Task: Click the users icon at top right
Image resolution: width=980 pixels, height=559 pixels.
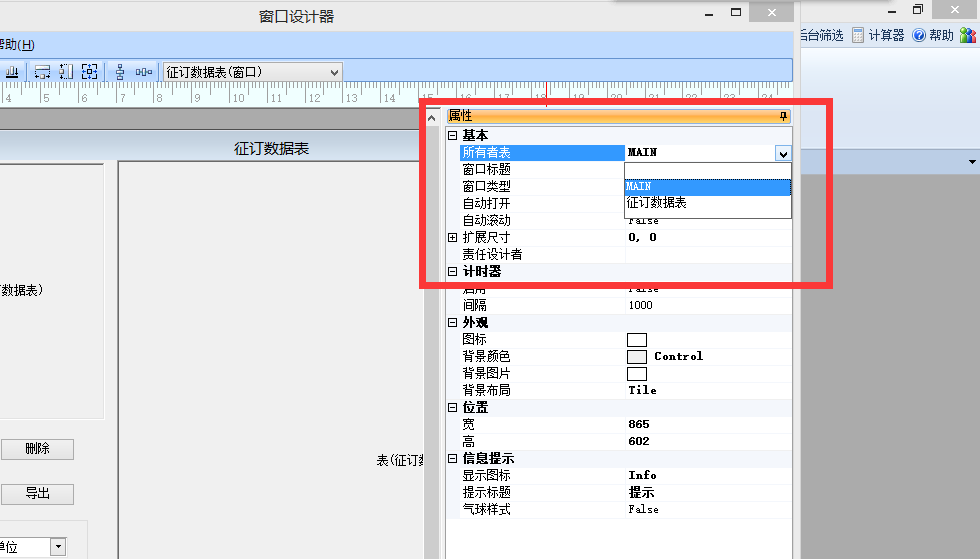Action: 967,35
